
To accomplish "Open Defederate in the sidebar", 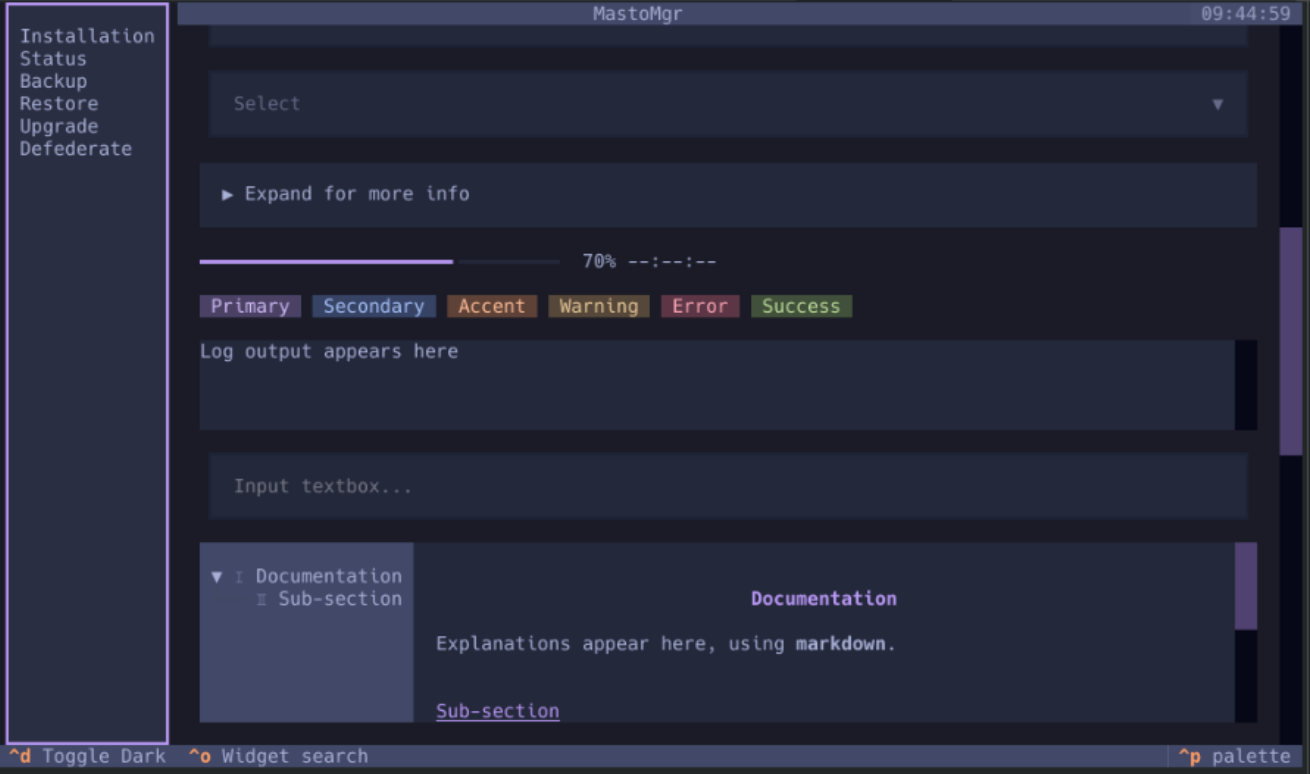I will [76, 149].
